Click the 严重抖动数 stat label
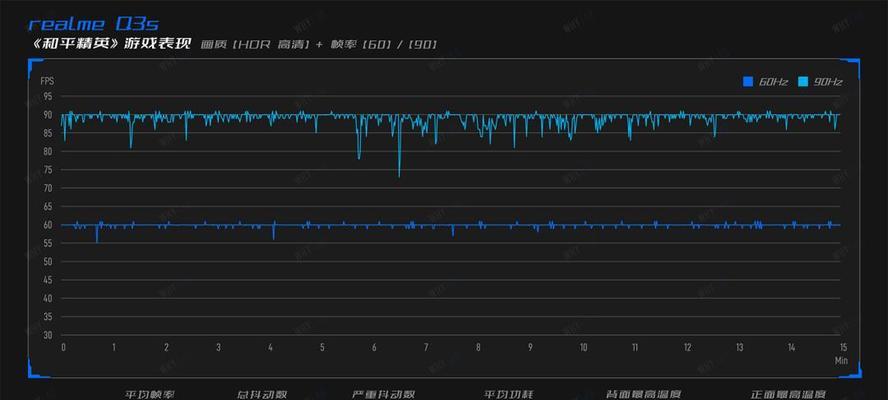 384,394
